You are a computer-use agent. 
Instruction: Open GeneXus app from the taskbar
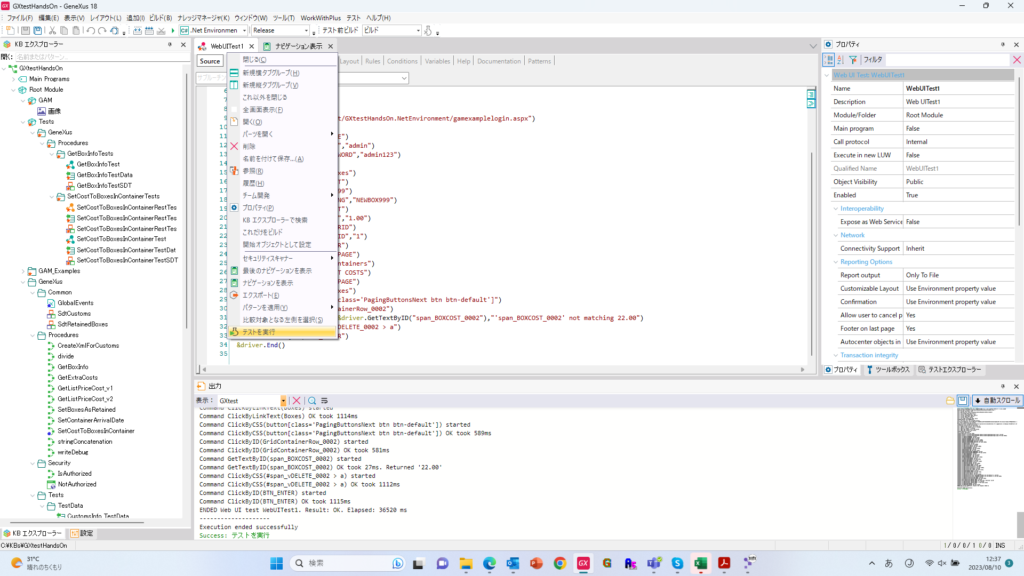583,563
